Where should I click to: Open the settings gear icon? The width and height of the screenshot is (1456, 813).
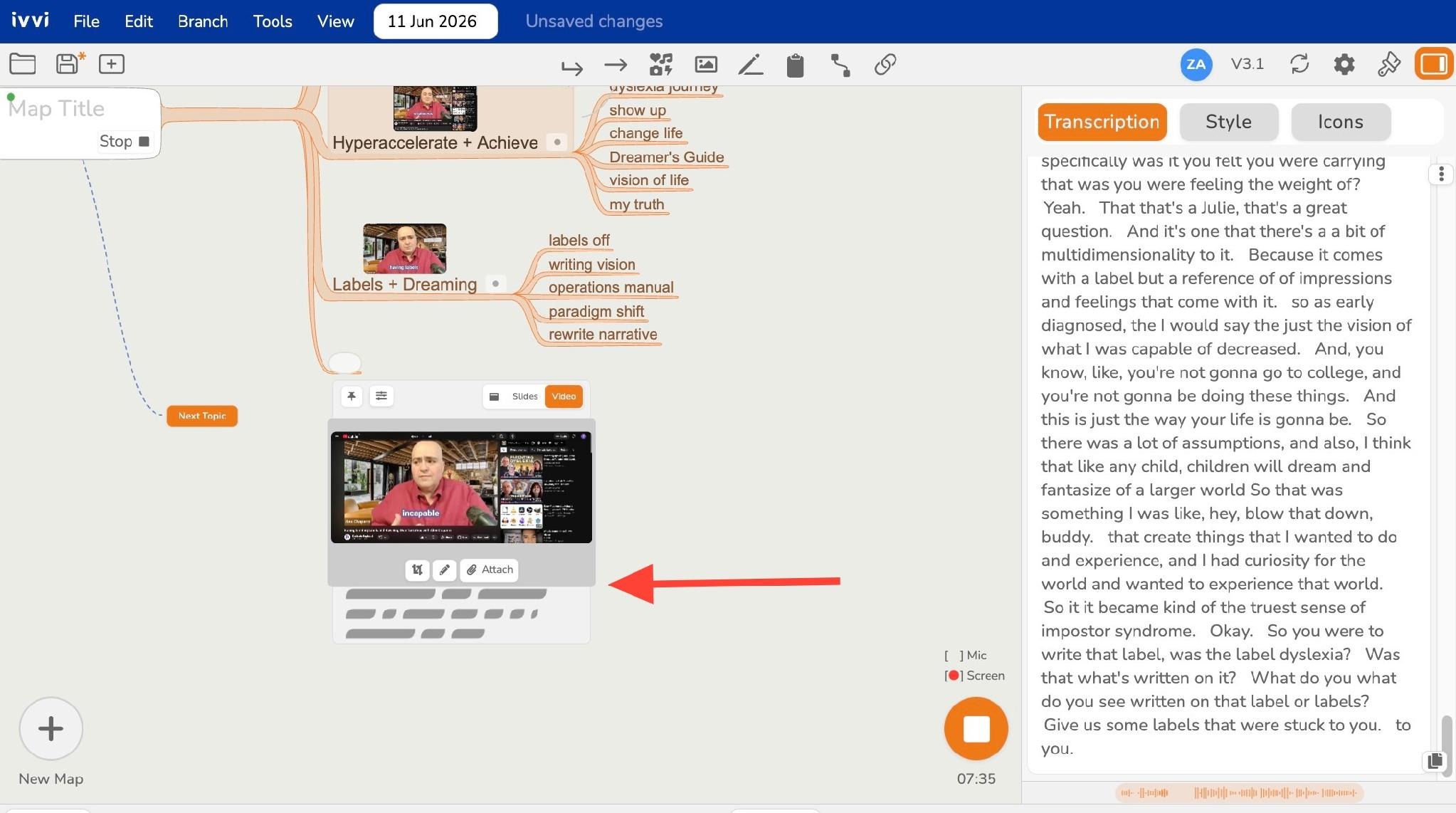1344,64
